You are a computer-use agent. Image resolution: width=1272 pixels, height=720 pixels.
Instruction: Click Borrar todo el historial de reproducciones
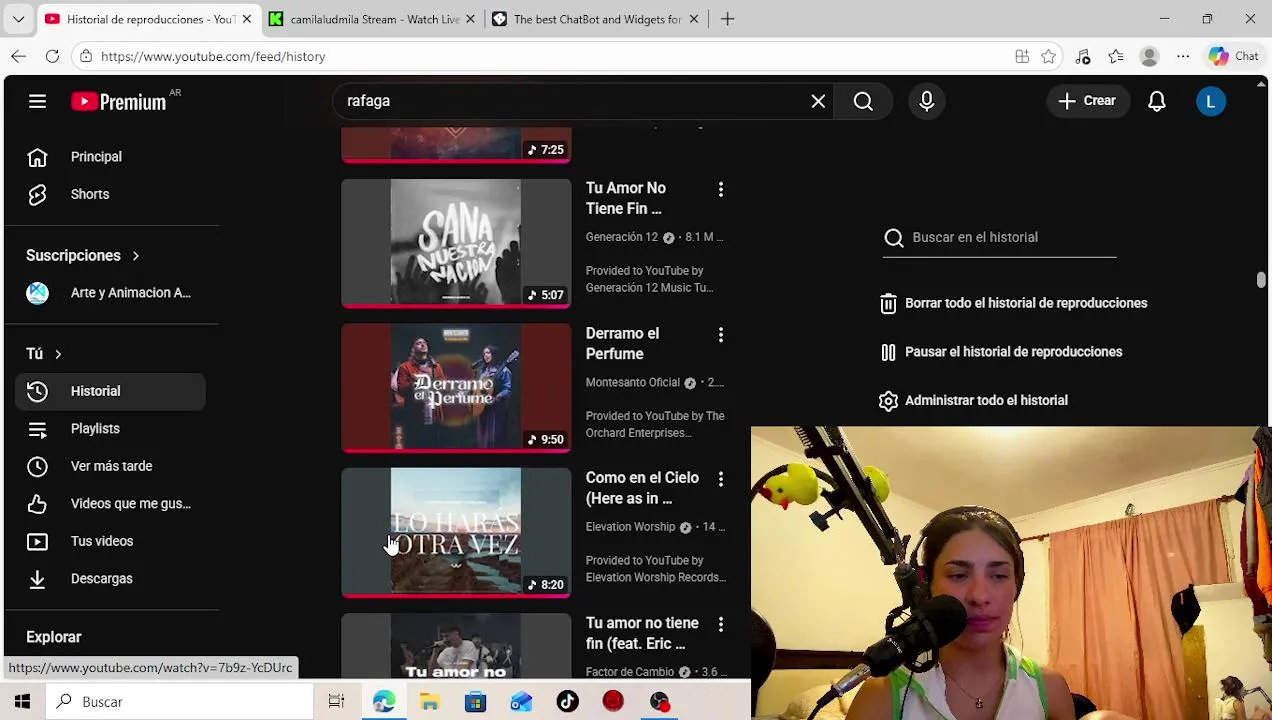1014,303
